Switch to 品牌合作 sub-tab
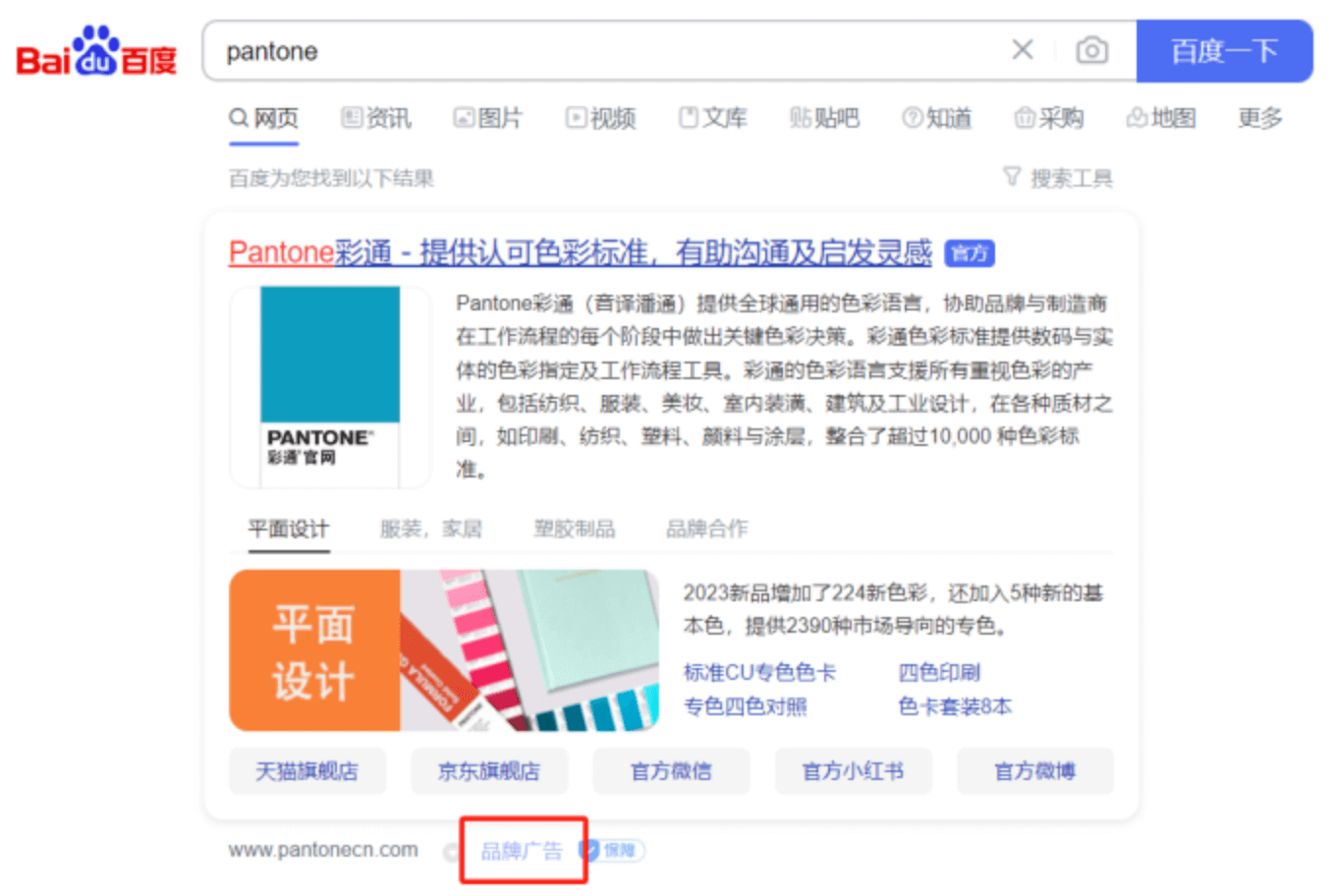Viewport: 1336px width, 896px height. (707, 529)
